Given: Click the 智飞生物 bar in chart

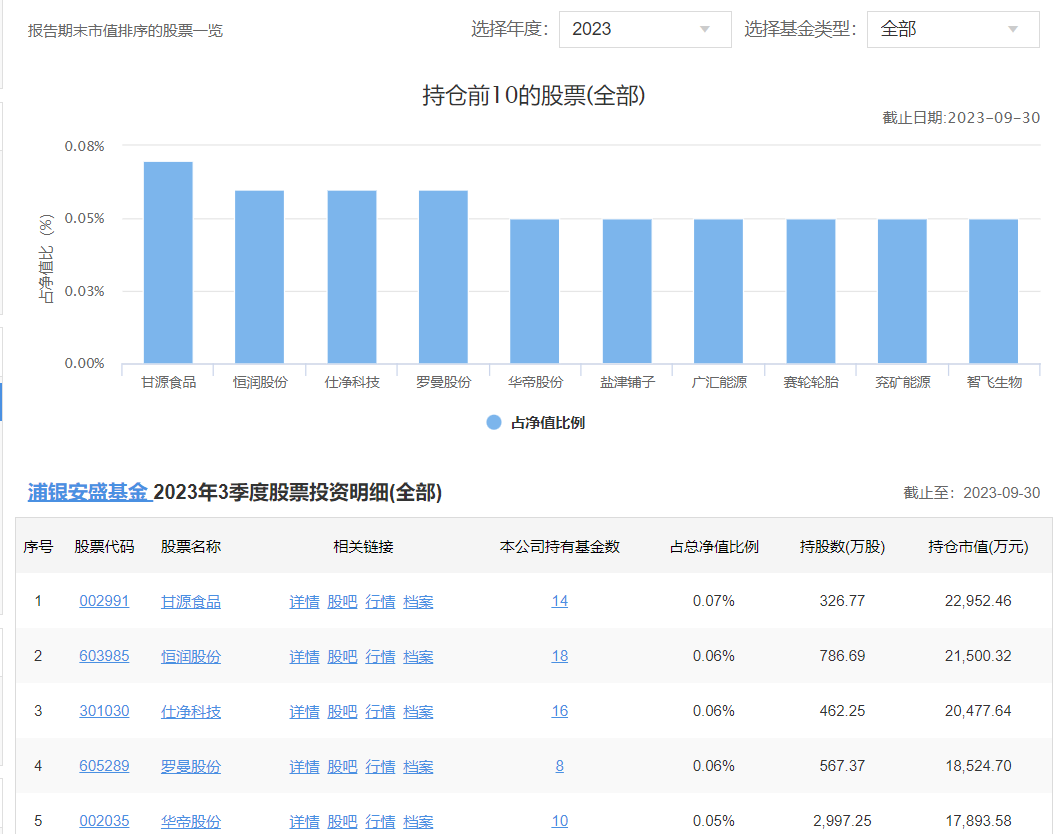Looking at the screenshot, I should pos(993,291).
